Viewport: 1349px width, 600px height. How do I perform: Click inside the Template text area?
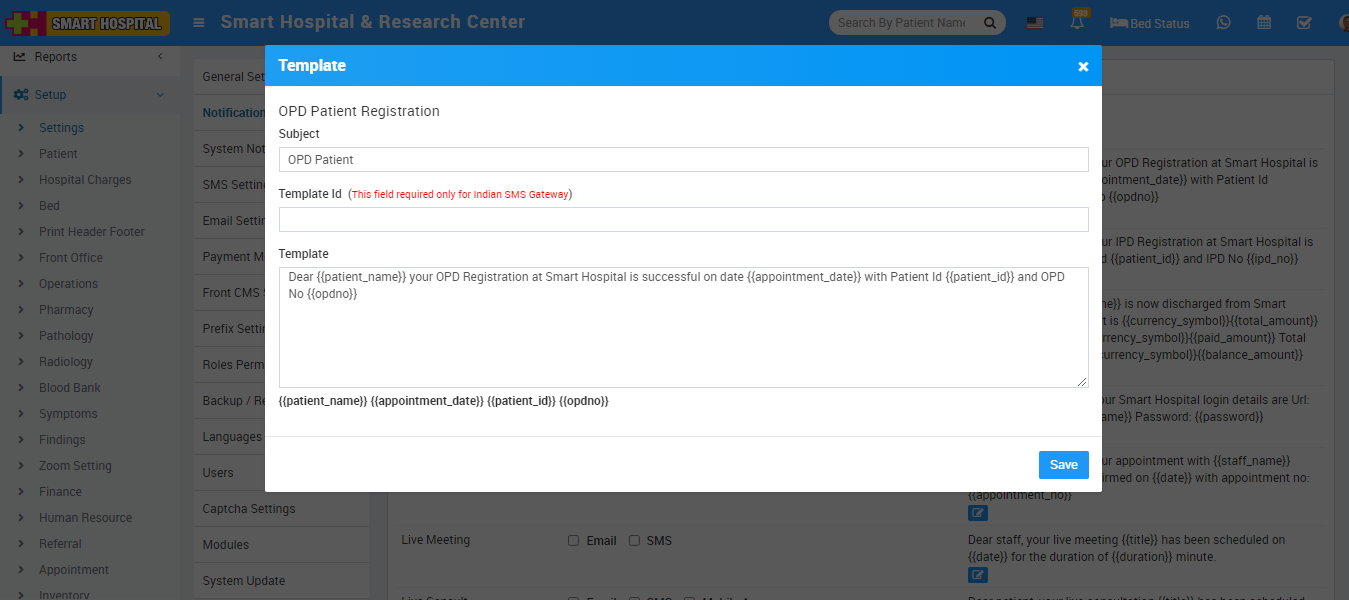coord(683,328)
